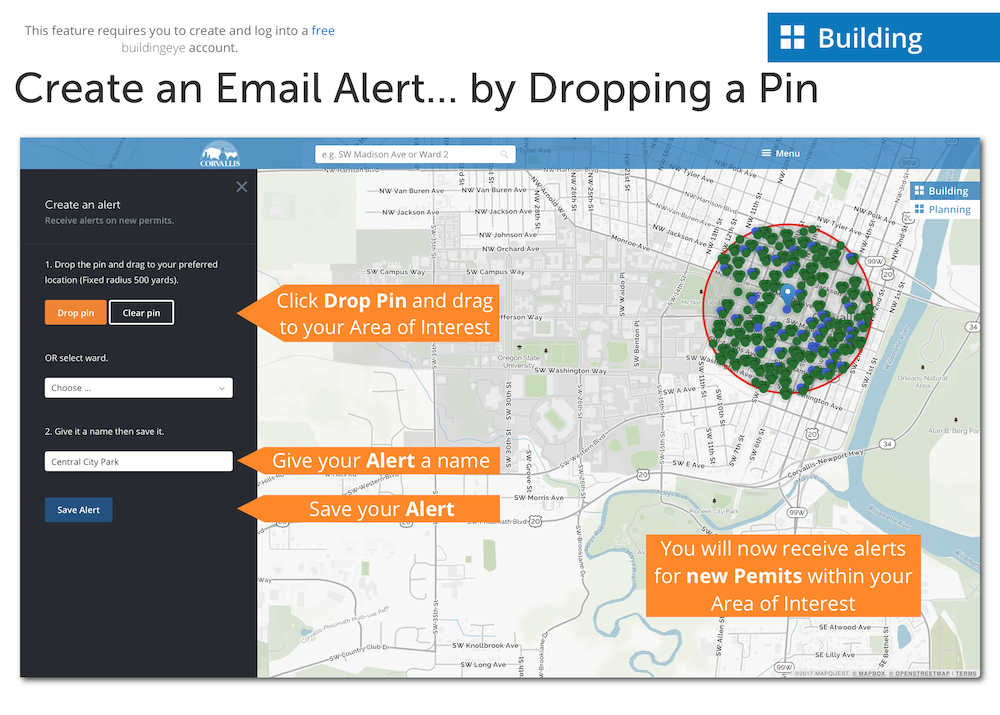
Task: Click 'Create an alert' heading text
Action: pyautogui.click(x=82, y=205)
